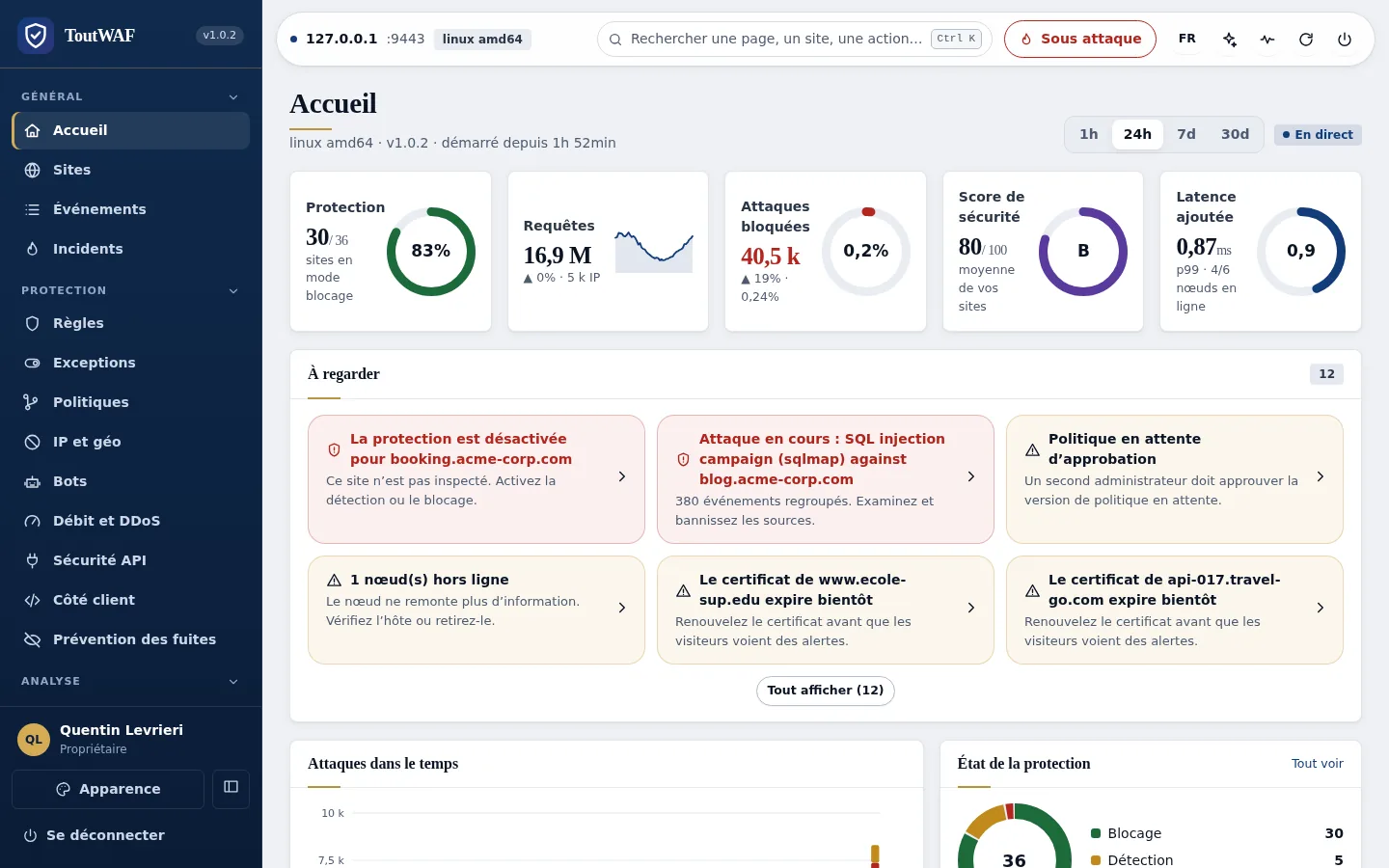Open Sites in the sidebar
The width and height of the screenshot is (1389, 868).
click(130, 170)
